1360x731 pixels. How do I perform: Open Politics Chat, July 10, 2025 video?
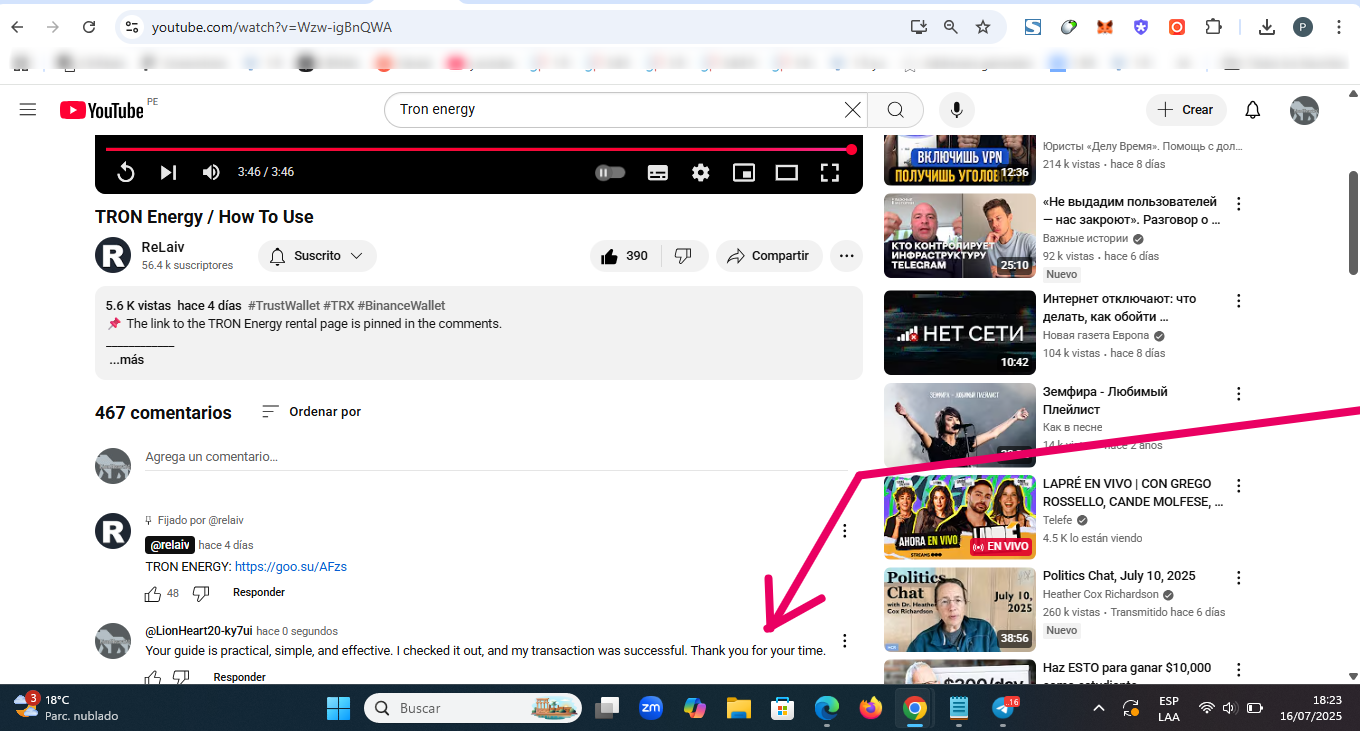[x=1119, y=576]
